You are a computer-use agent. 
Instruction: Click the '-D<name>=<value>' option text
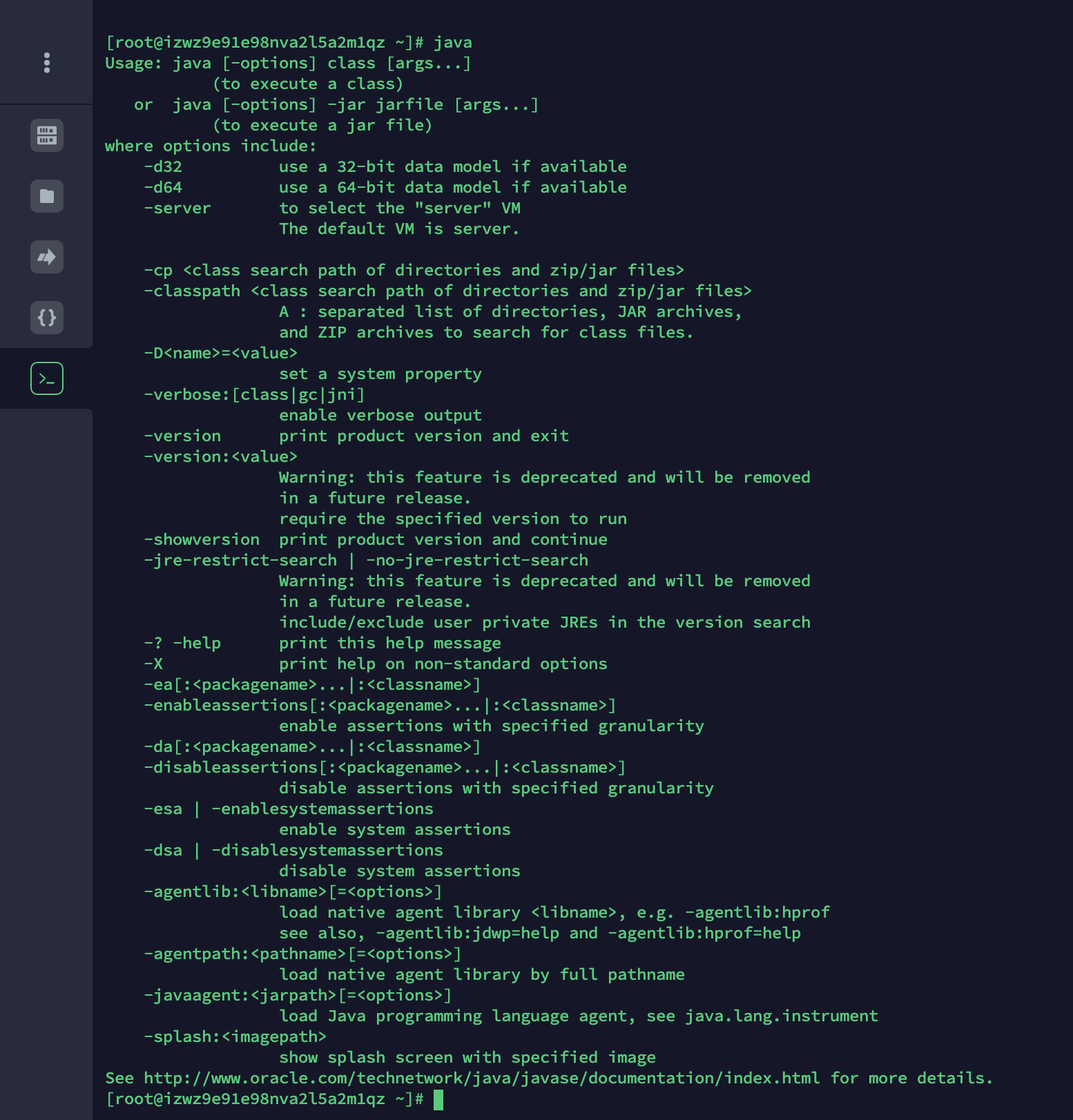(x=220, y=353)
